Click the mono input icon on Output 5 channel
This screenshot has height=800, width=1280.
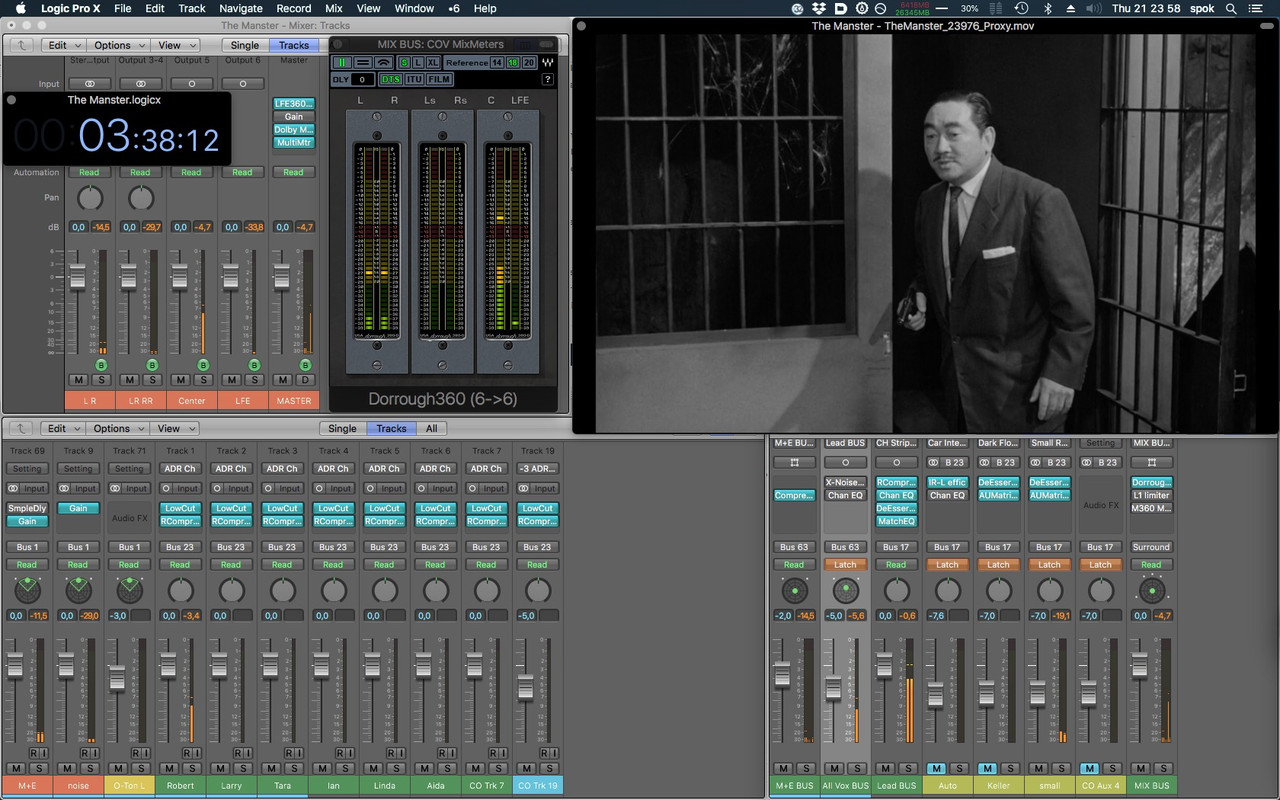(191, 84)
